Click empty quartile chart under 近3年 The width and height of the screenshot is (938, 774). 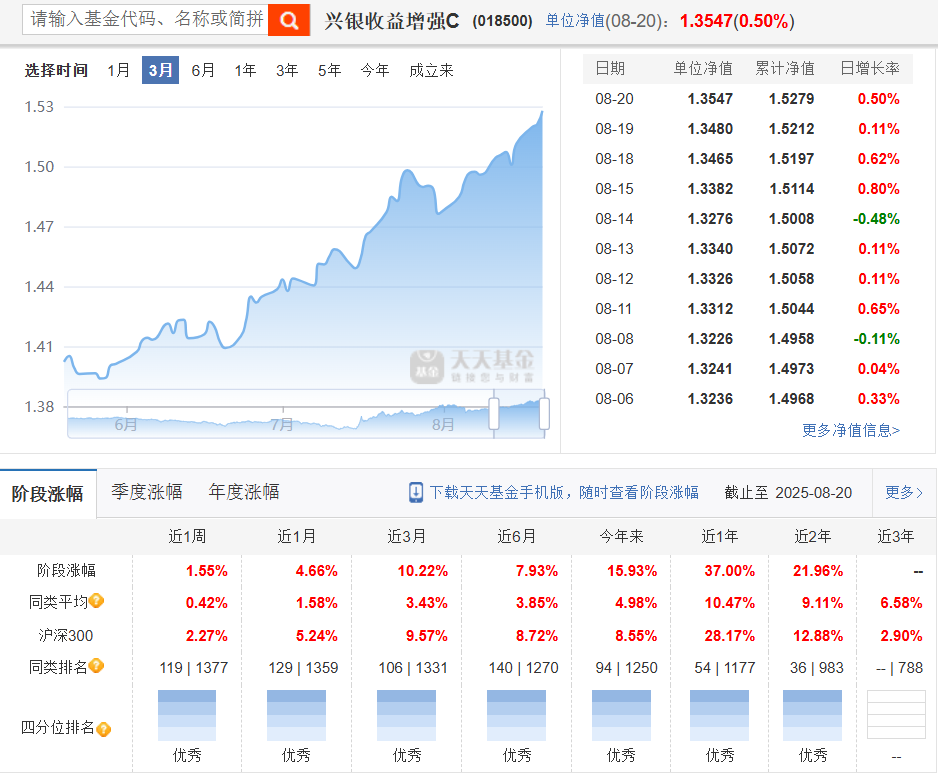(x=896, y=715)
